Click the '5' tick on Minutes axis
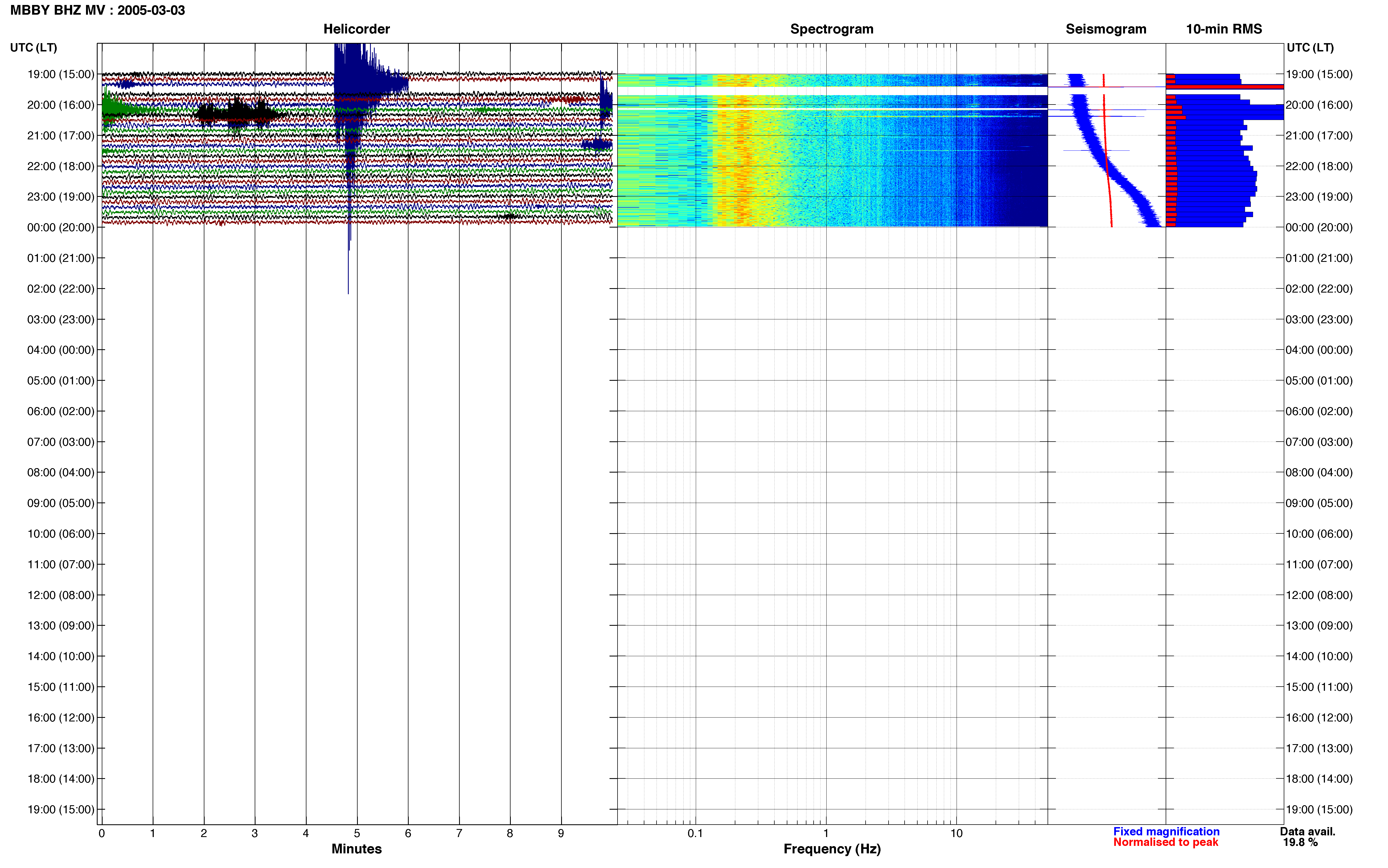The width and height of the screenshot is (1388, 868). click(357, 833)
